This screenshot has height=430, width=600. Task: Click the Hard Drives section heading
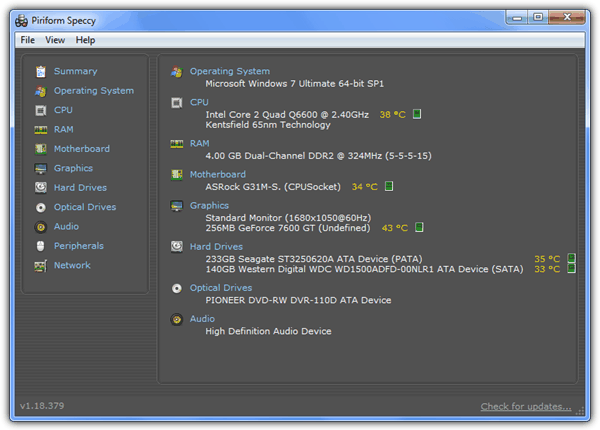(216, 246)
